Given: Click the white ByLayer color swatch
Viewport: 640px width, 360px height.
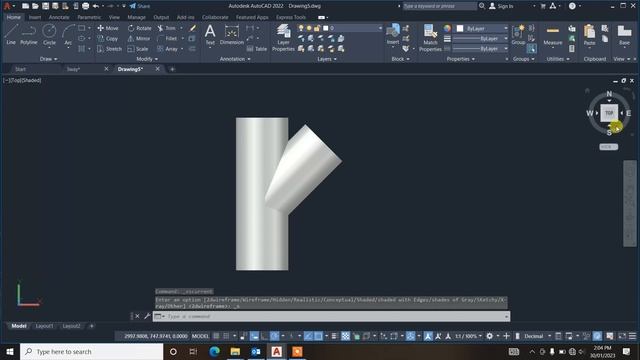Looking at the screenshot, I should point(460,28).
